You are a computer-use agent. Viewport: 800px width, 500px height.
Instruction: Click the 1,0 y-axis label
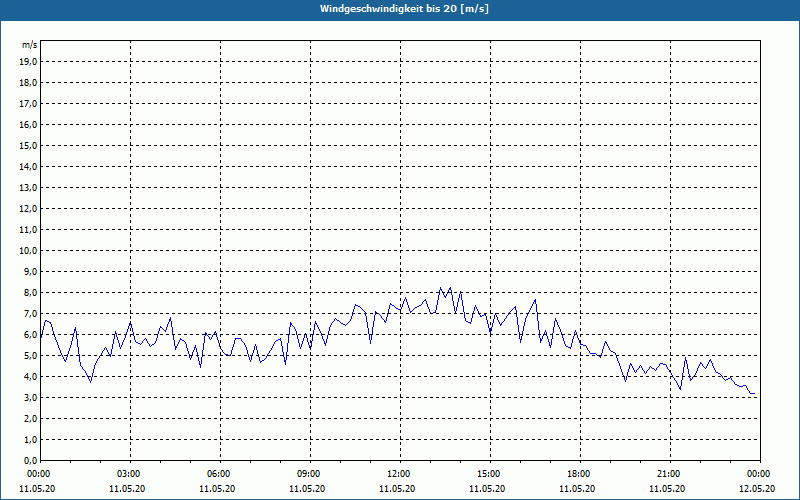point(31,440)
